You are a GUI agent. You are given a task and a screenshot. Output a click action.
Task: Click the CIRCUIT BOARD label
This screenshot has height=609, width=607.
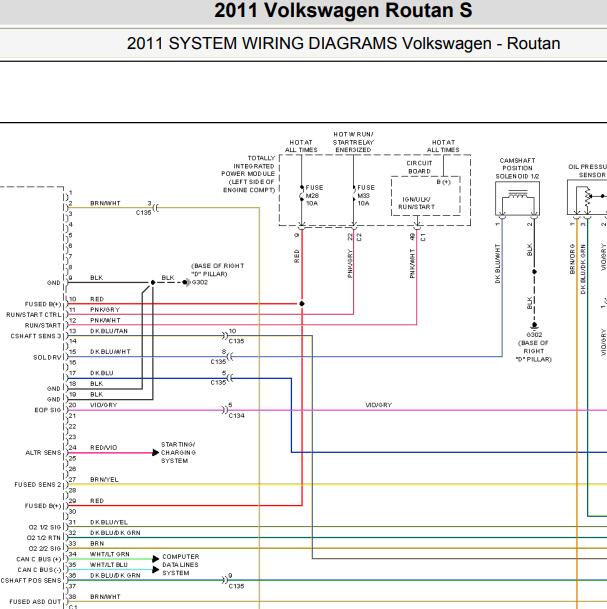pyautogui.click(x=419, y=167)
